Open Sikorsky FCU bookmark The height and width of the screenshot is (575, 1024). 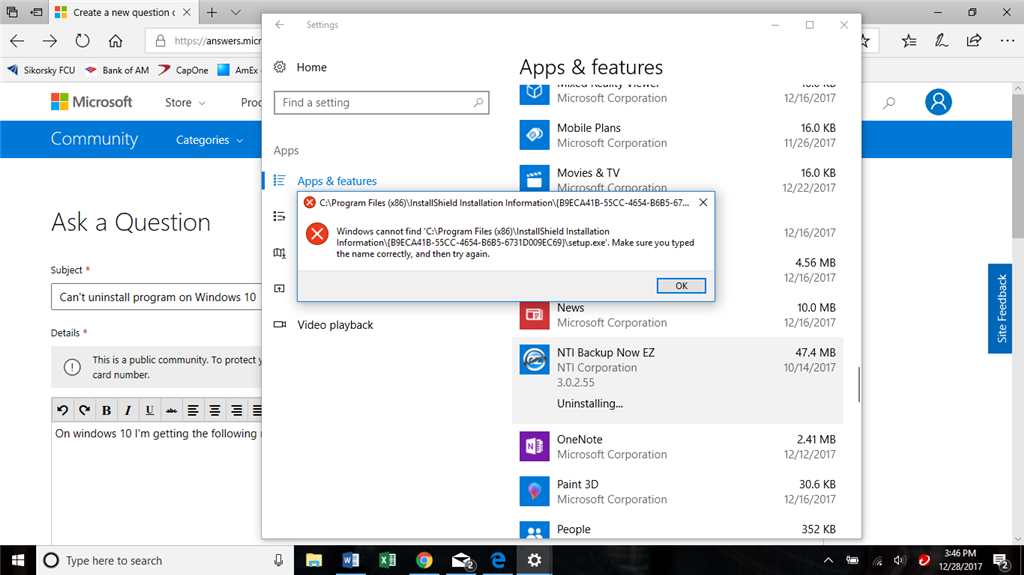41,70
